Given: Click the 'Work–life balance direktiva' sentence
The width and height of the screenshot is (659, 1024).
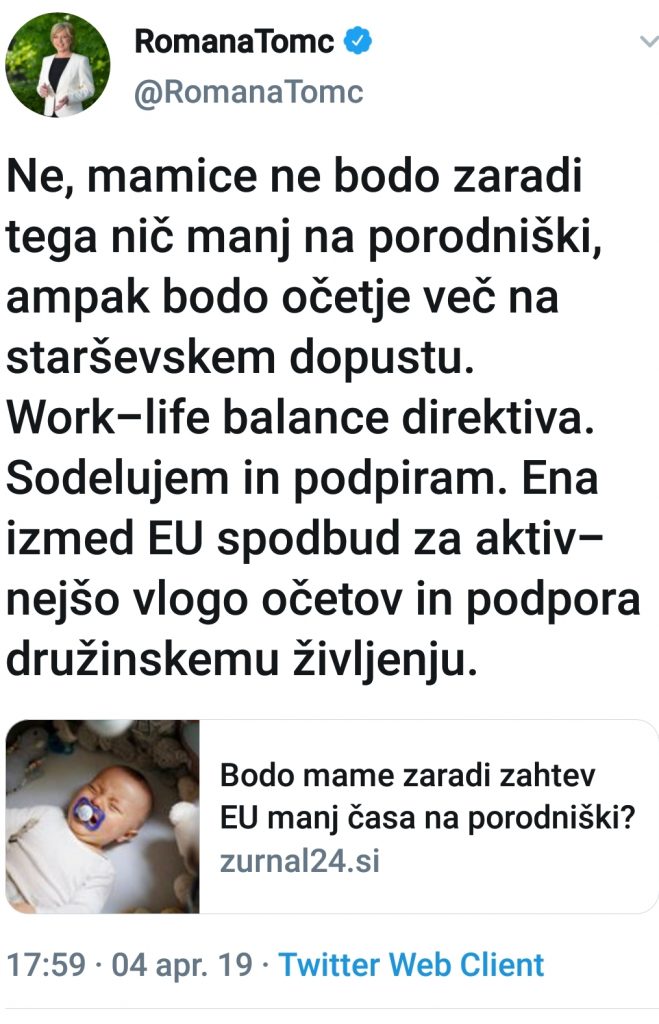Looking at the screenshot, I should (300, 419).
